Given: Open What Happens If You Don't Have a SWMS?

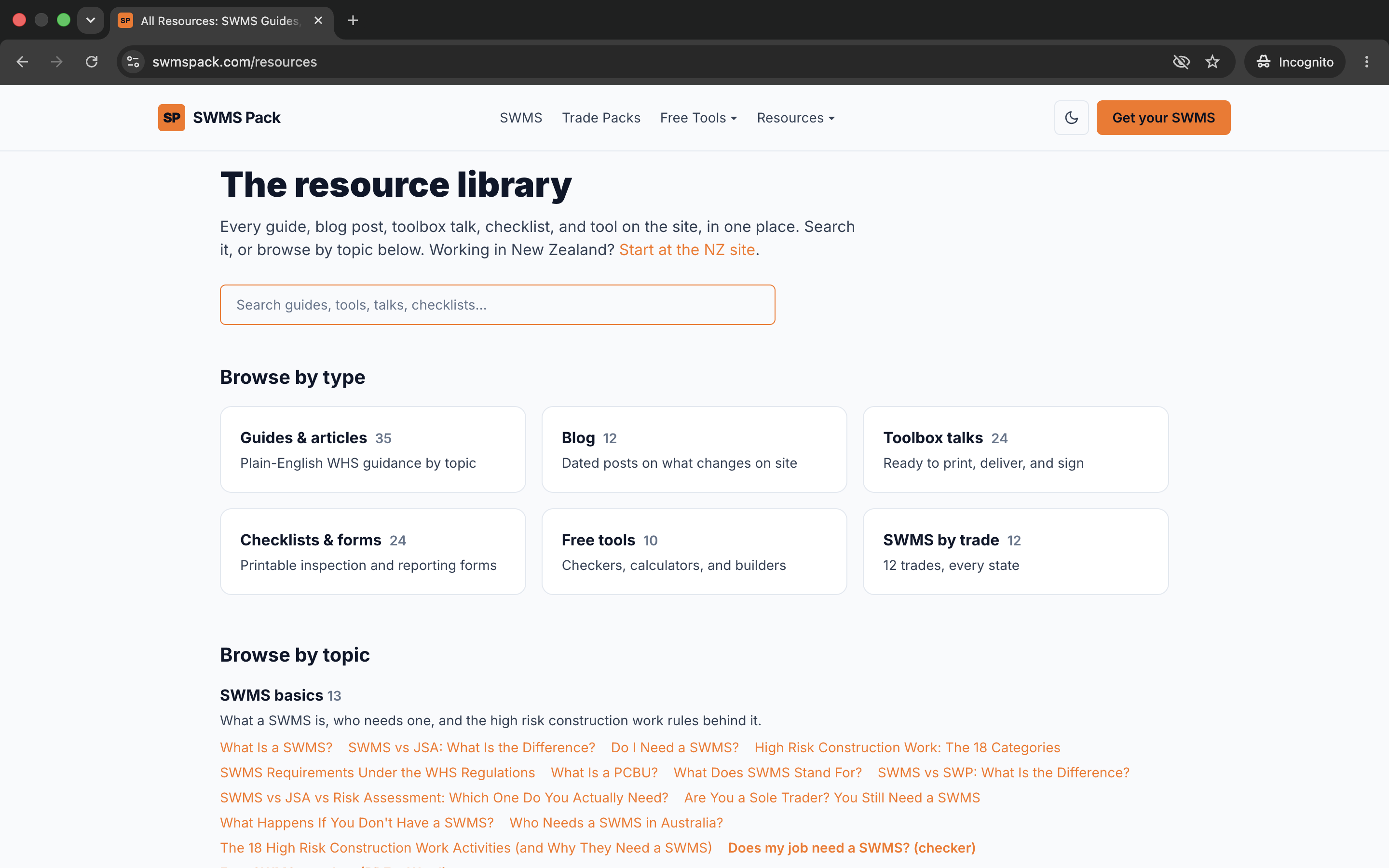Looking at the screenshot, I should point(357,823).
